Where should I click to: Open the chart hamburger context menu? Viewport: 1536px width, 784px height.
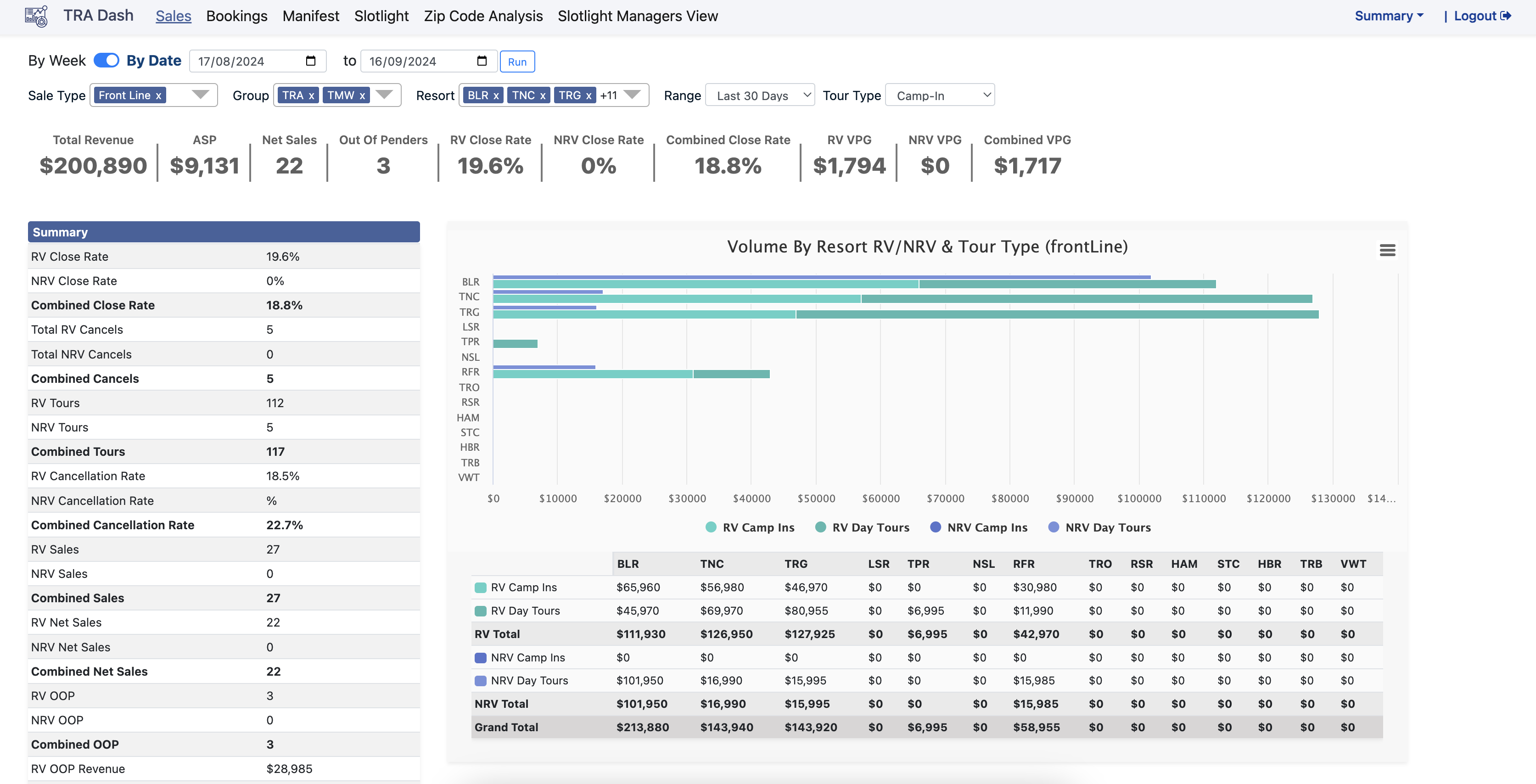1387,251
